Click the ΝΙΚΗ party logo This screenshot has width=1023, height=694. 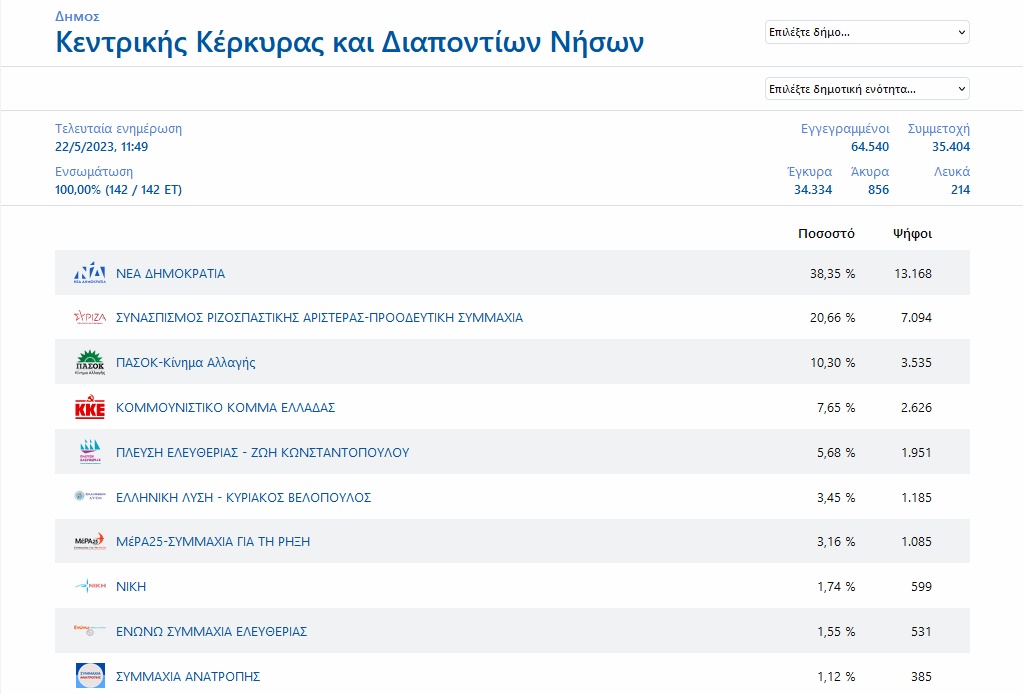pos(90,586)
